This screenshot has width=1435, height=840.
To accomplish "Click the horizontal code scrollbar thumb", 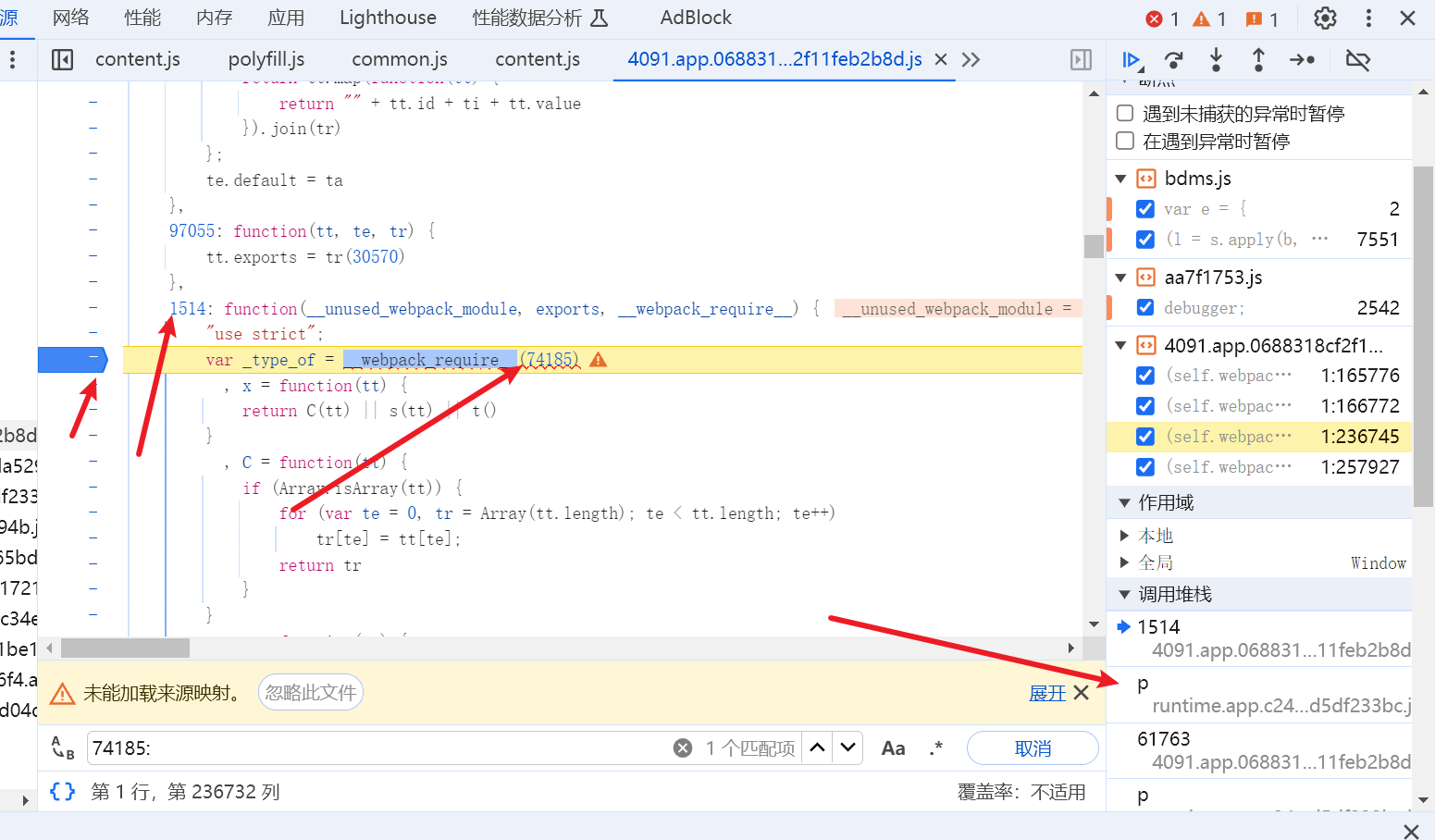I will (125, 648).
